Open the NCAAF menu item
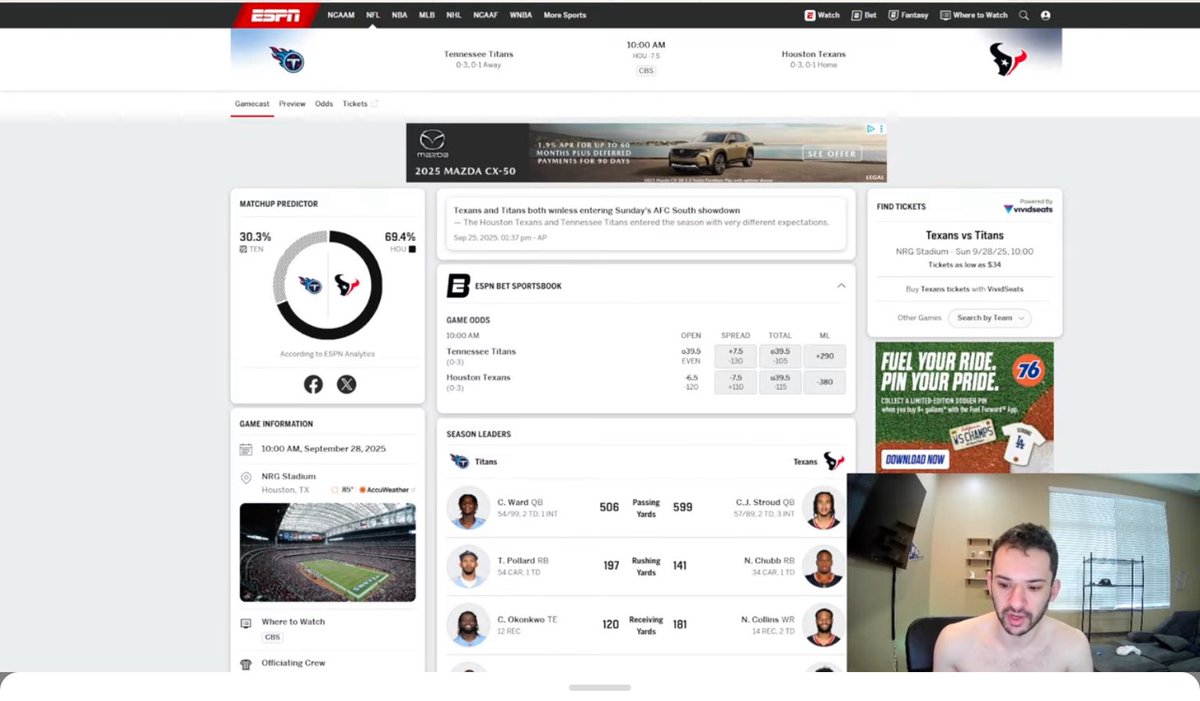Viewport: 1200px width, 701px height. tap(486, 15)
